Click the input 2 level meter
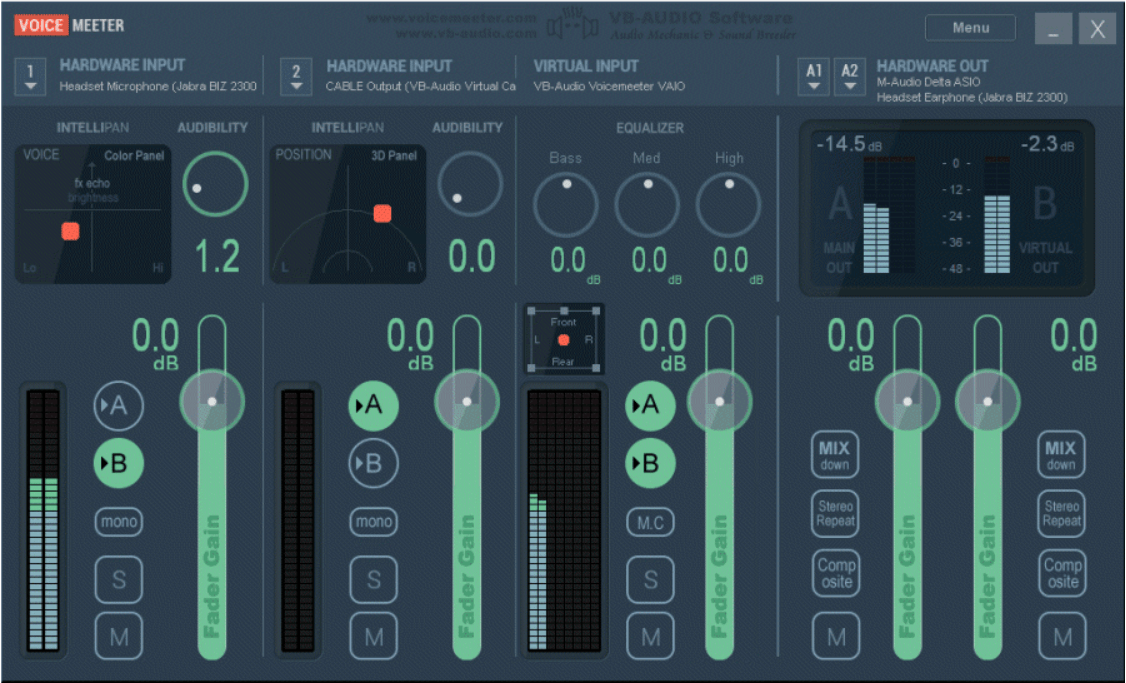Screen dimensions: 1126x683 298,520
